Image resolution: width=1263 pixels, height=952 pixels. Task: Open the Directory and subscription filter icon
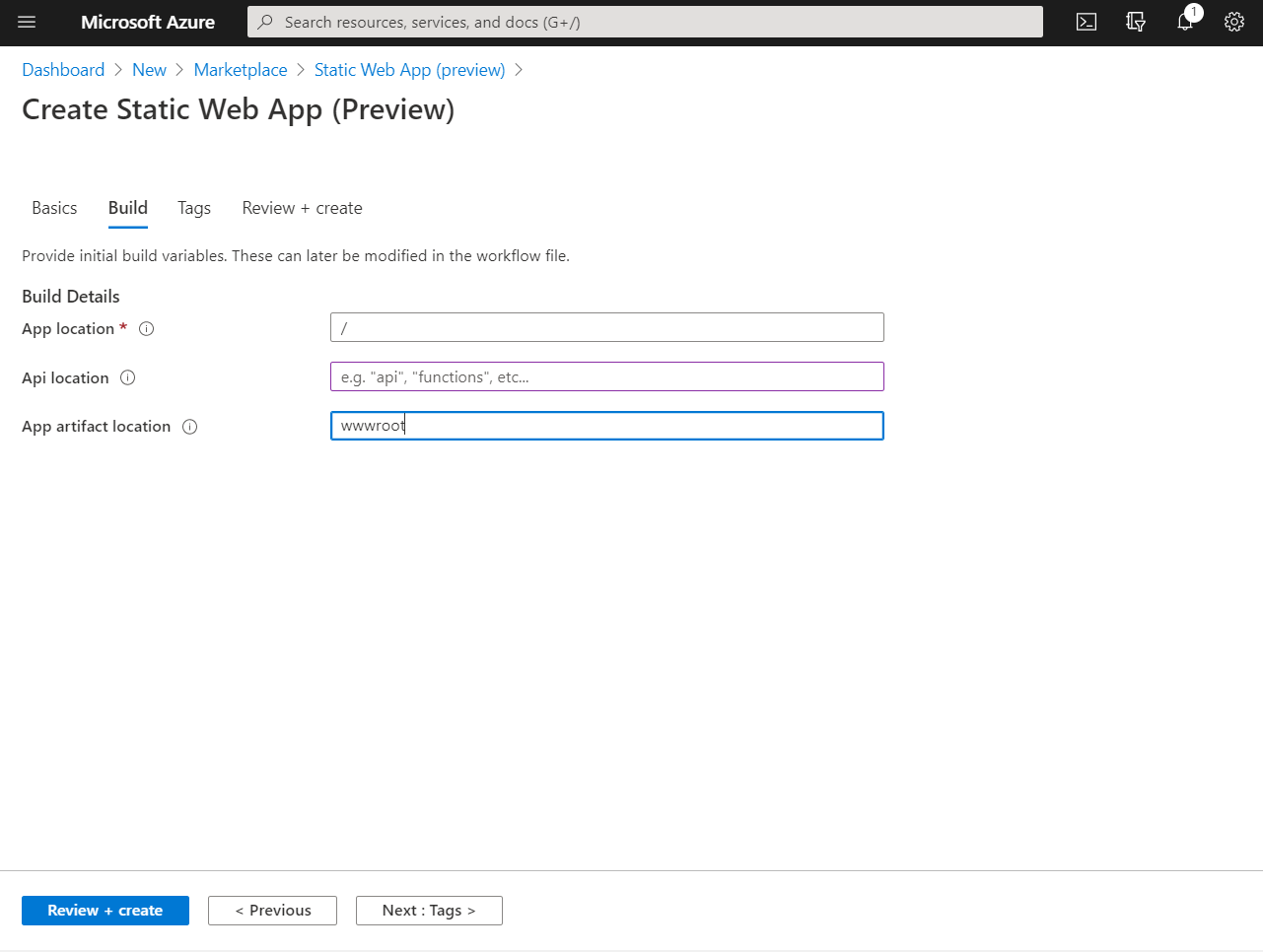[x=1136, y=22]
